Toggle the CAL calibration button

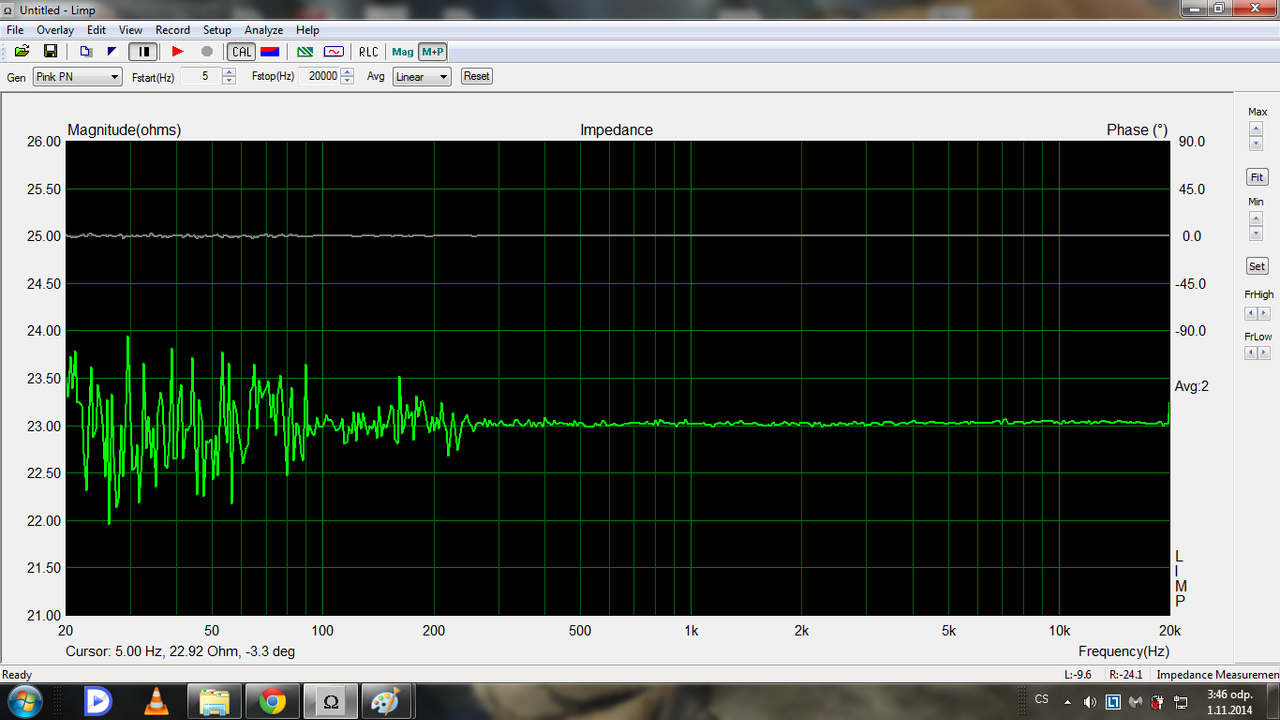pos(242,51)
